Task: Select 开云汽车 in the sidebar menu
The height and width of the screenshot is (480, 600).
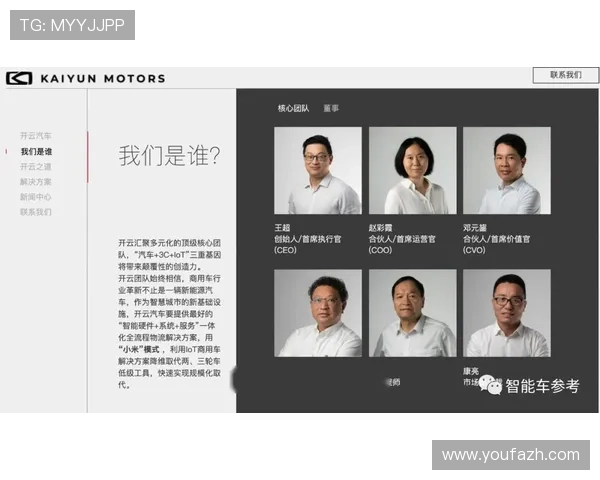Action: (36, 136)
